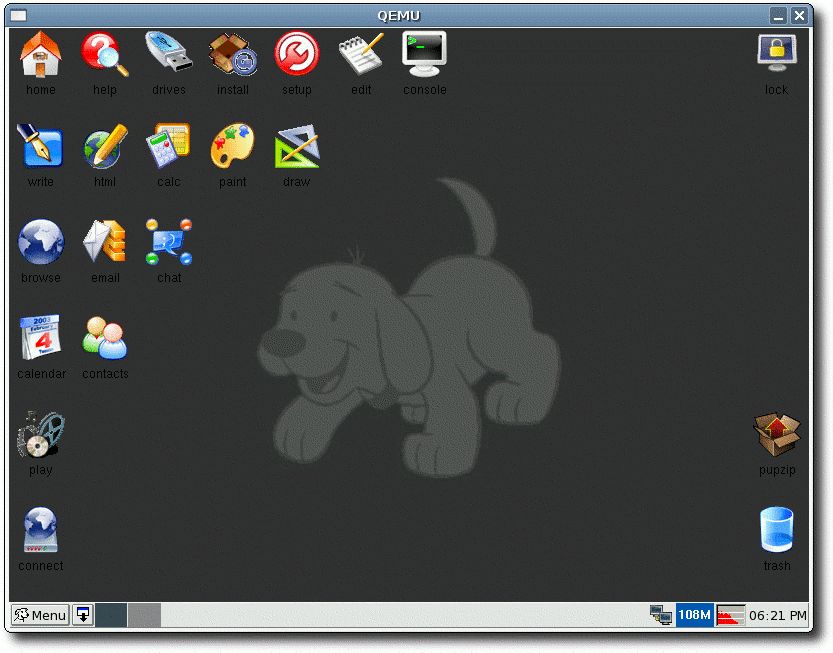833x653 pixels.
Task: Launch the write word processor icon
Action: (40, 146)
